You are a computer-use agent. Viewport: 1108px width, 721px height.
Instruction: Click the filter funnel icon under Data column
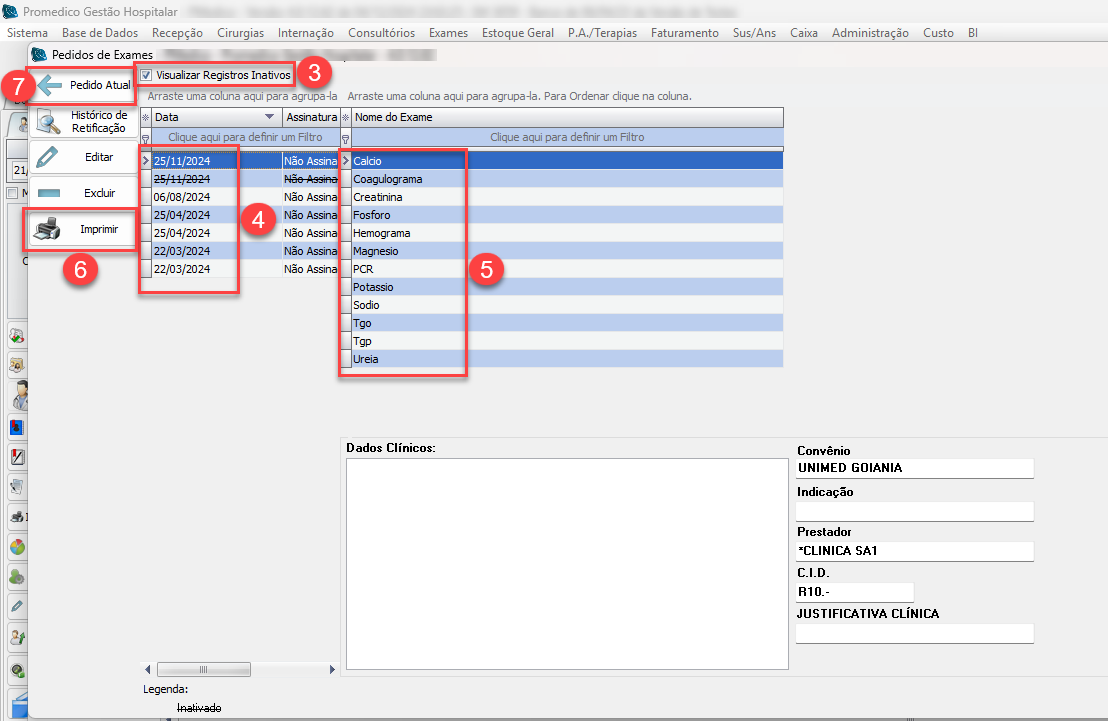click(145, 138)
